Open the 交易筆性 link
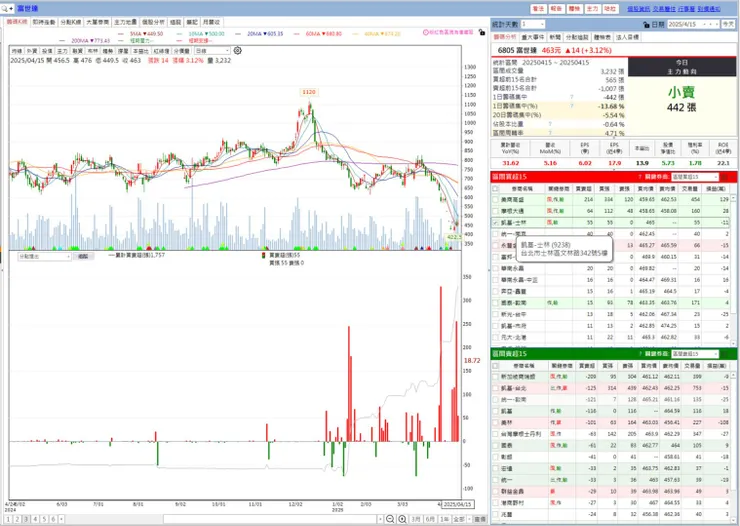Image resolution: width=740 pixels, height=526 pixels. point(664,9)
